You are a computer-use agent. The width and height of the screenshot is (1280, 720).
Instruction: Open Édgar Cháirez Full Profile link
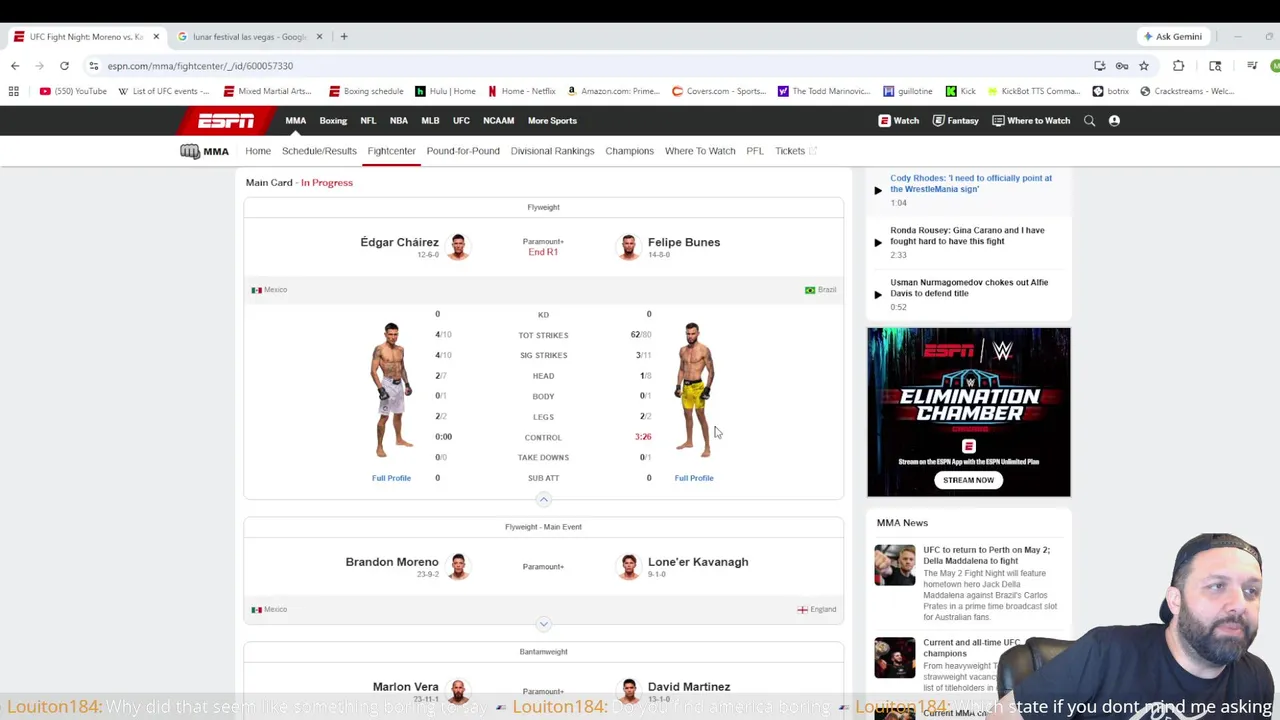tap(391, 478)
